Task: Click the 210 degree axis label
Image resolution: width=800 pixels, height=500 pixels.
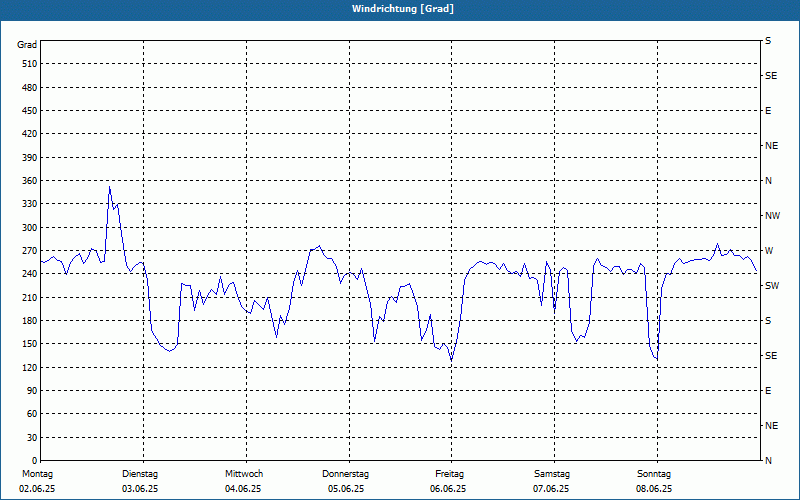Action: 30,297
